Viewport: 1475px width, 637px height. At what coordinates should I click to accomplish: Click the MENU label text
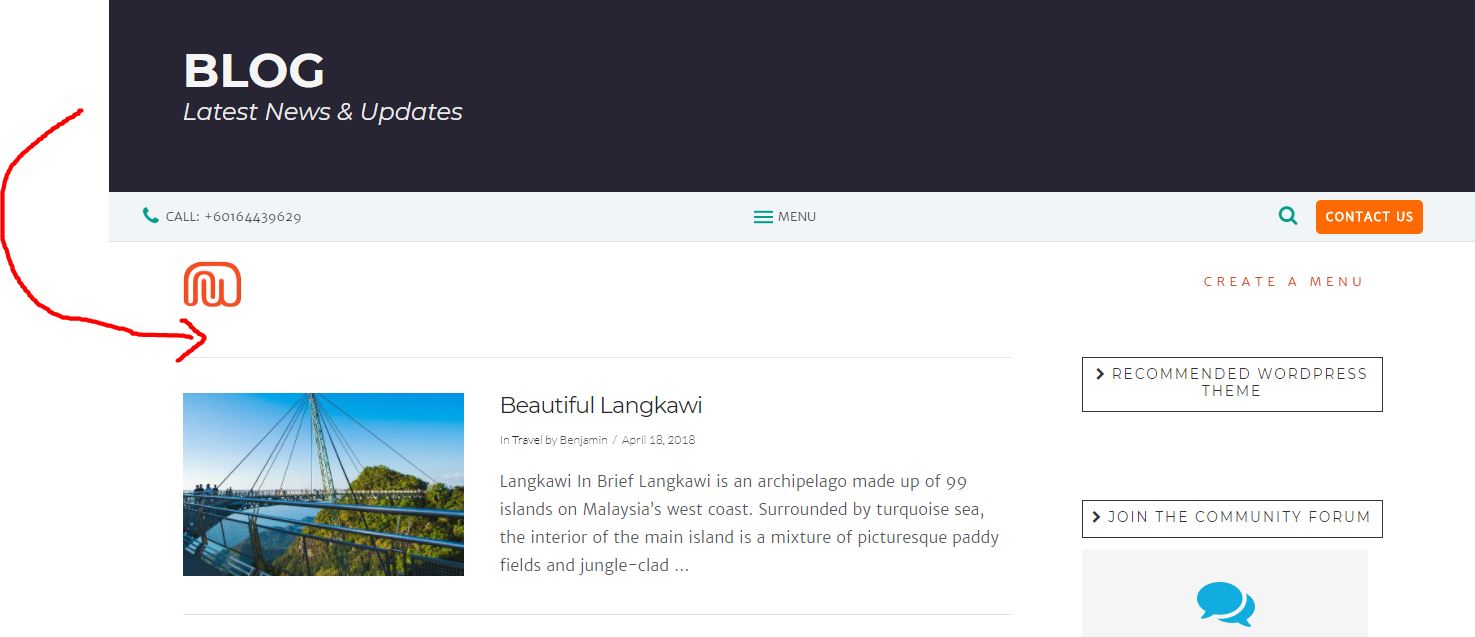797,217
